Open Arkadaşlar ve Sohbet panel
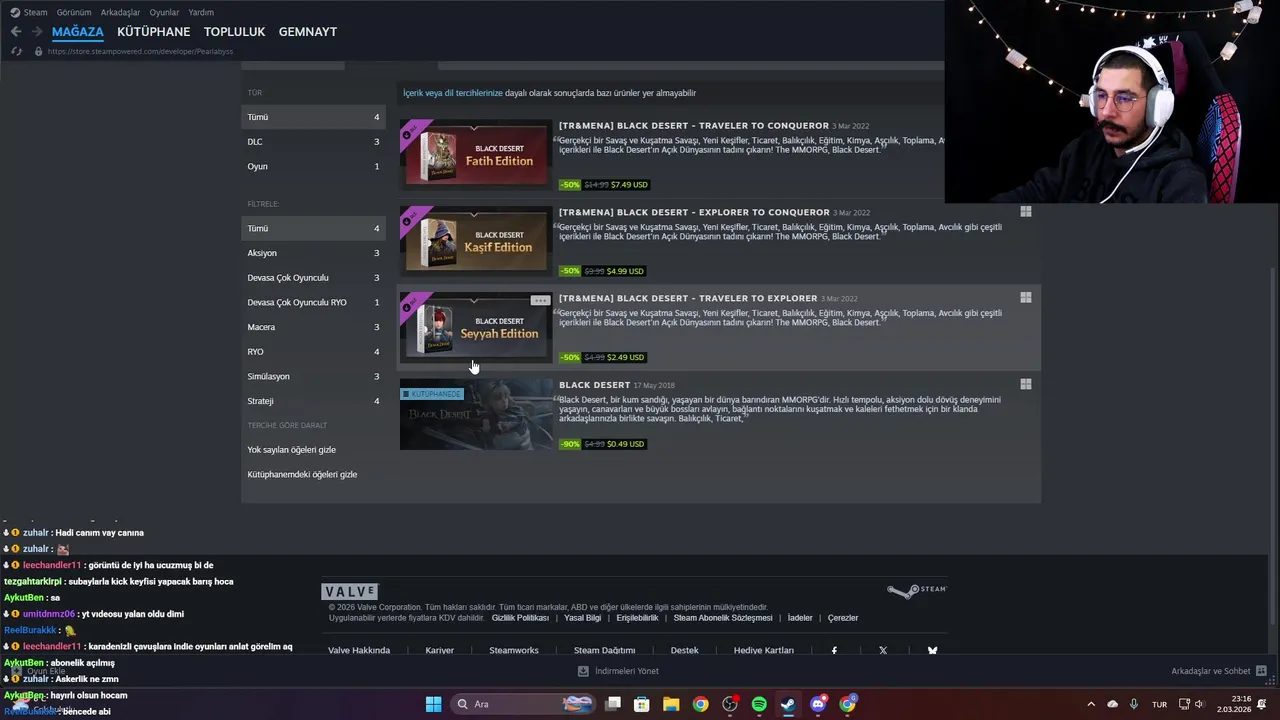Screen dimensions: 1280x720 (1218, 671)
